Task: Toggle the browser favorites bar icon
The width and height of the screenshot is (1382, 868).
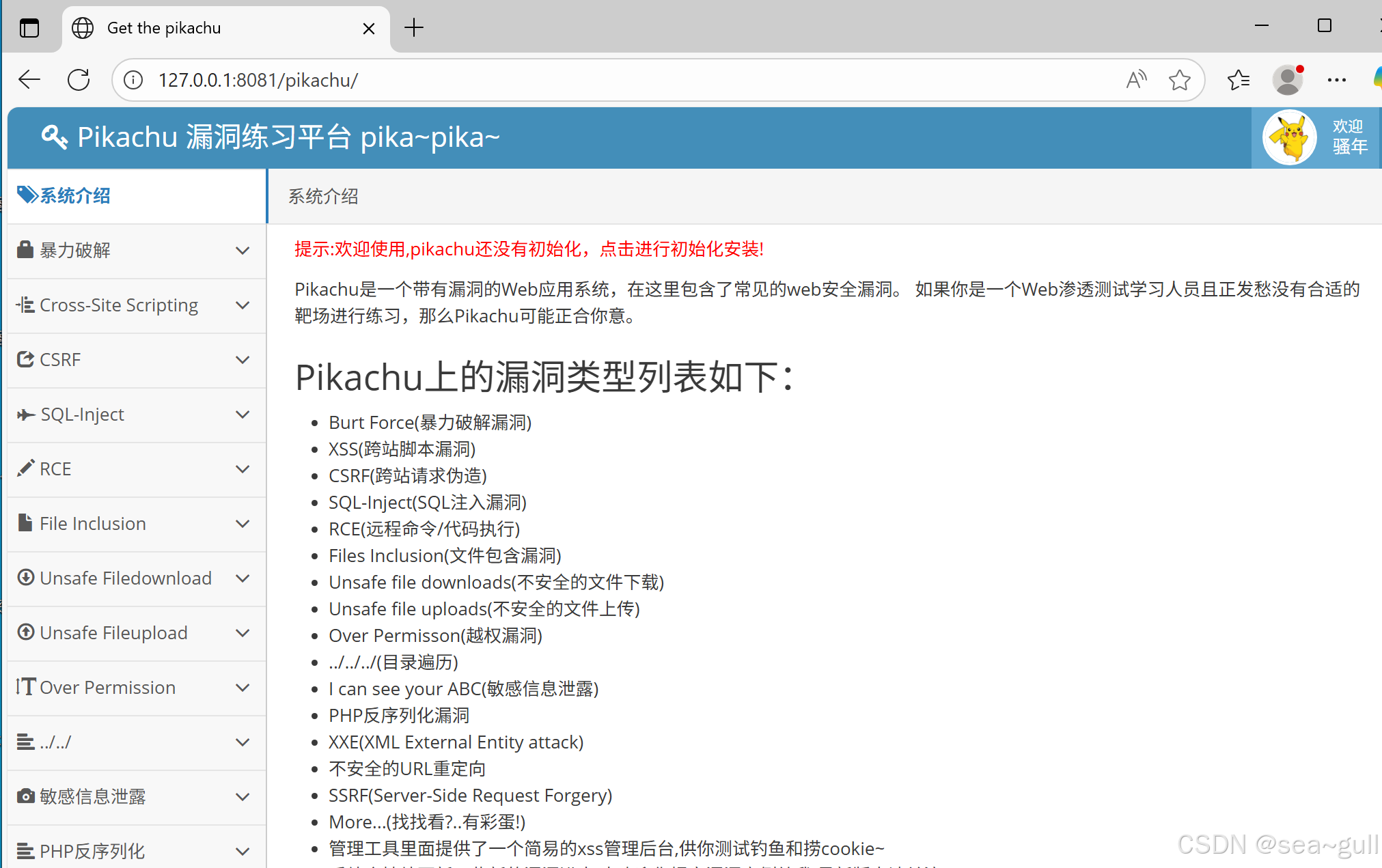Action: tap(1238, 79)
